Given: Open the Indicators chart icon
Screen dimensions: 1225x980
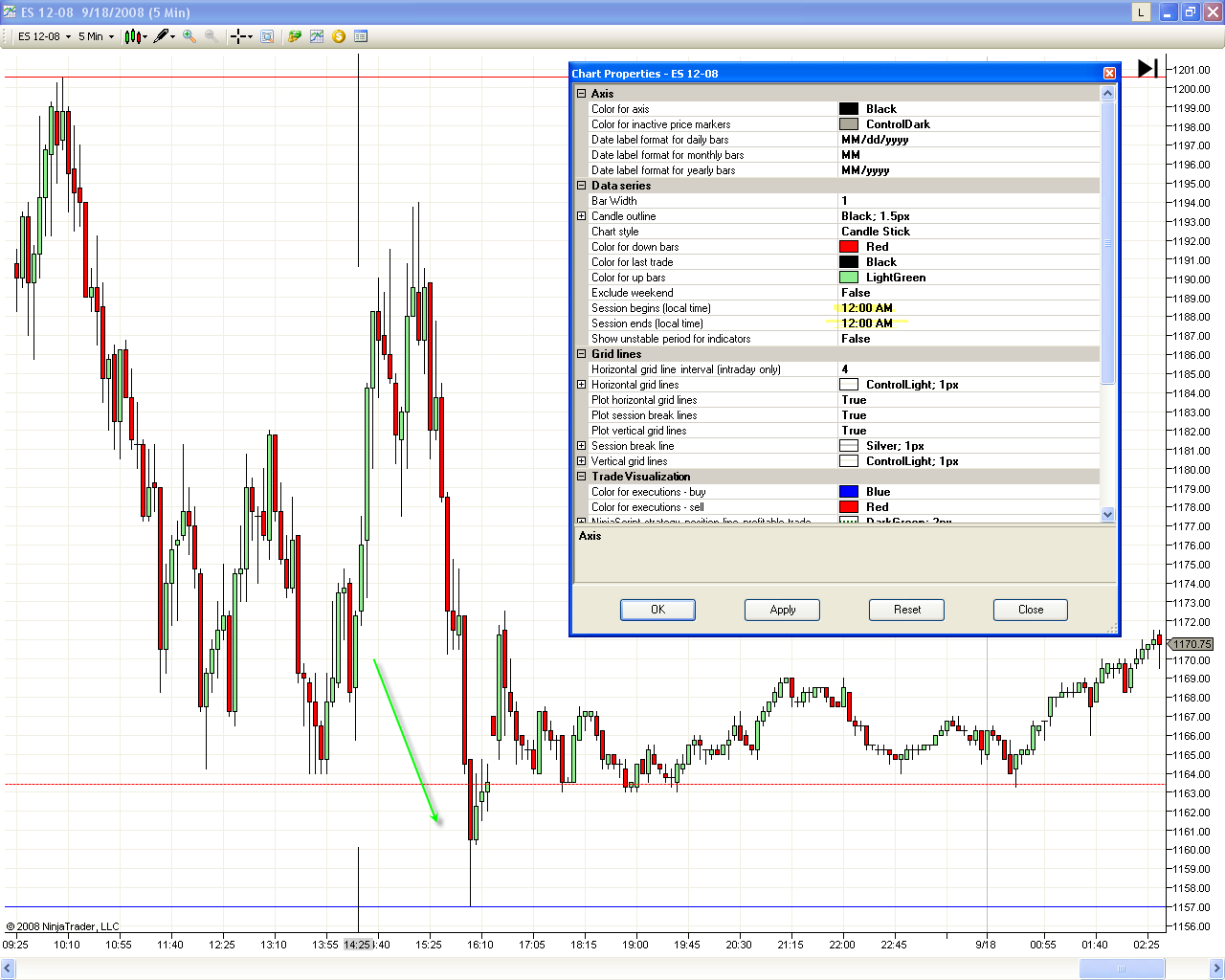Looking at the screenshot, I should coord(317,36).
